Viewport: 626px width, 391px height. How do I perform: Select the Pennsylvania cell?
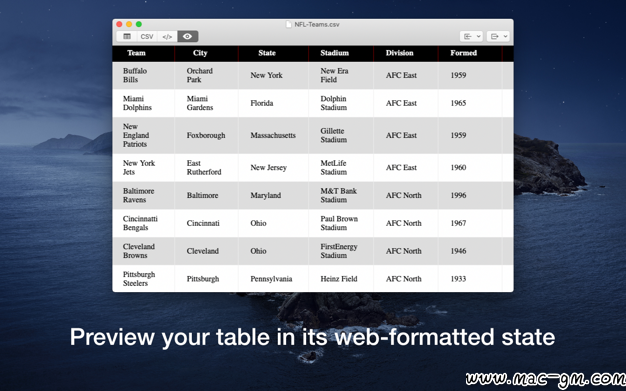point(273,279)
